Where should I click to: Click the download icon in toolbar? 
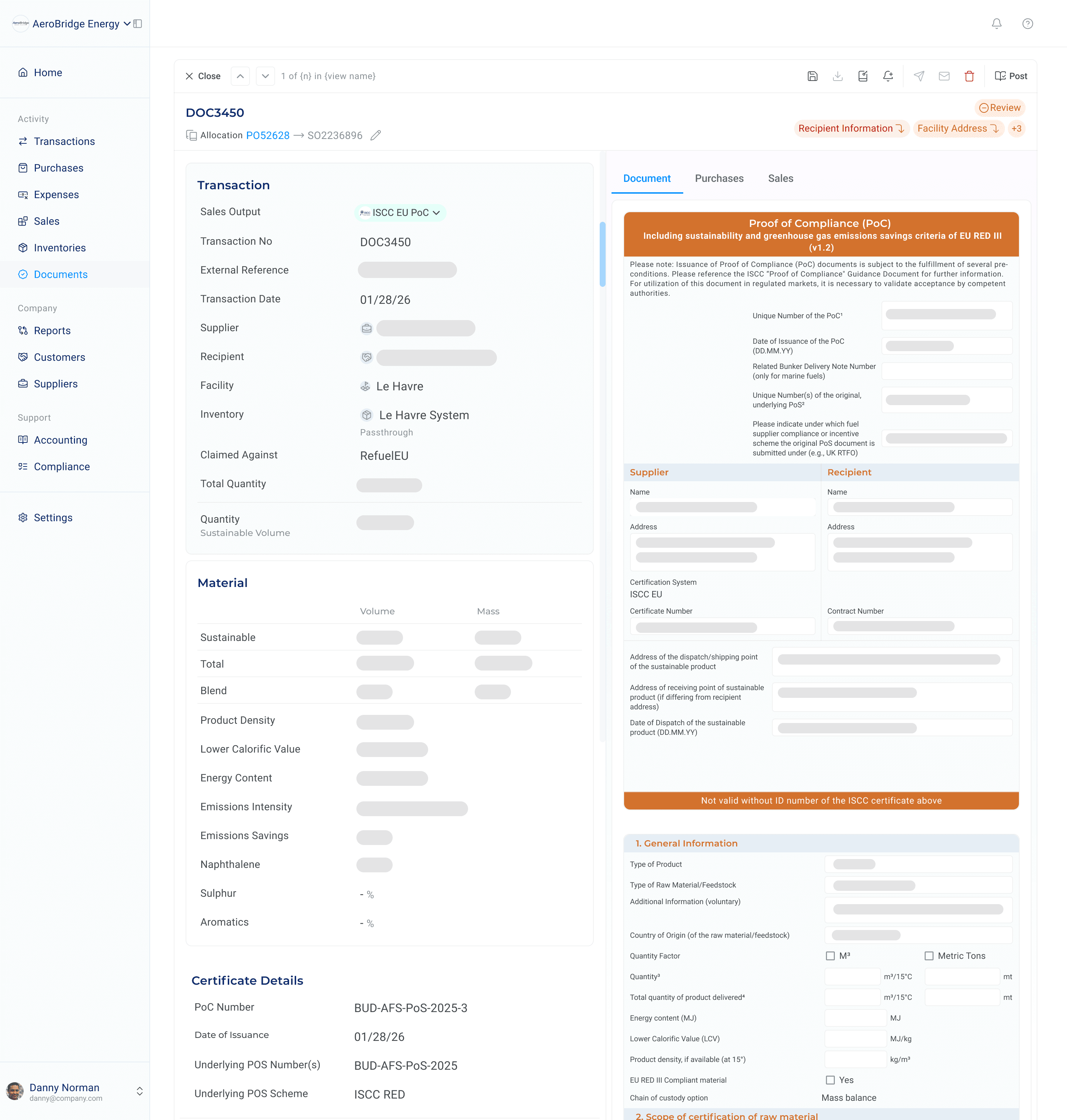pyautogui.click(x=837, y=76)
